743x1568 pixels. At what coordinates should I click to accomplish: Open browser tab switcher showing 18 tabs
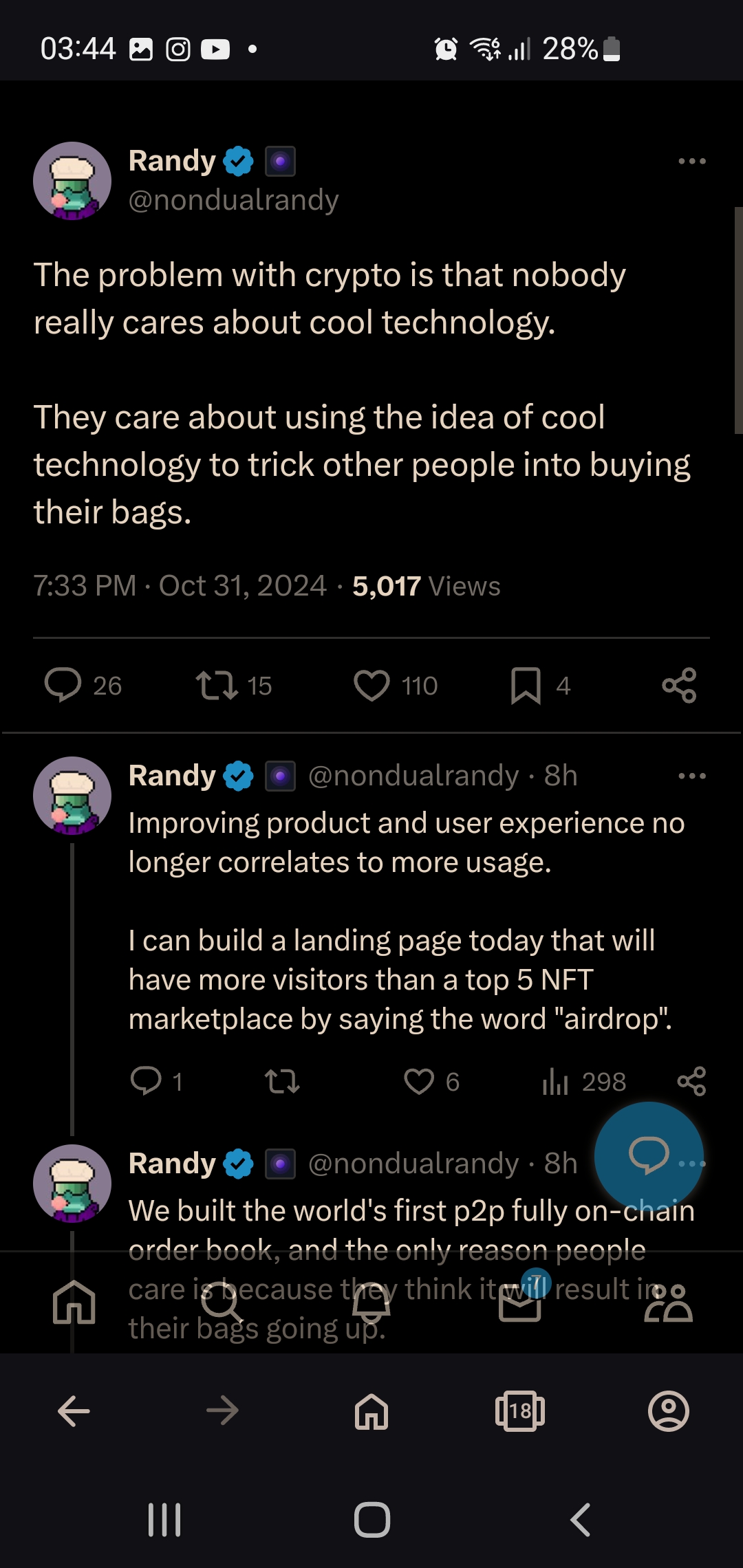tap(520, 1411)
